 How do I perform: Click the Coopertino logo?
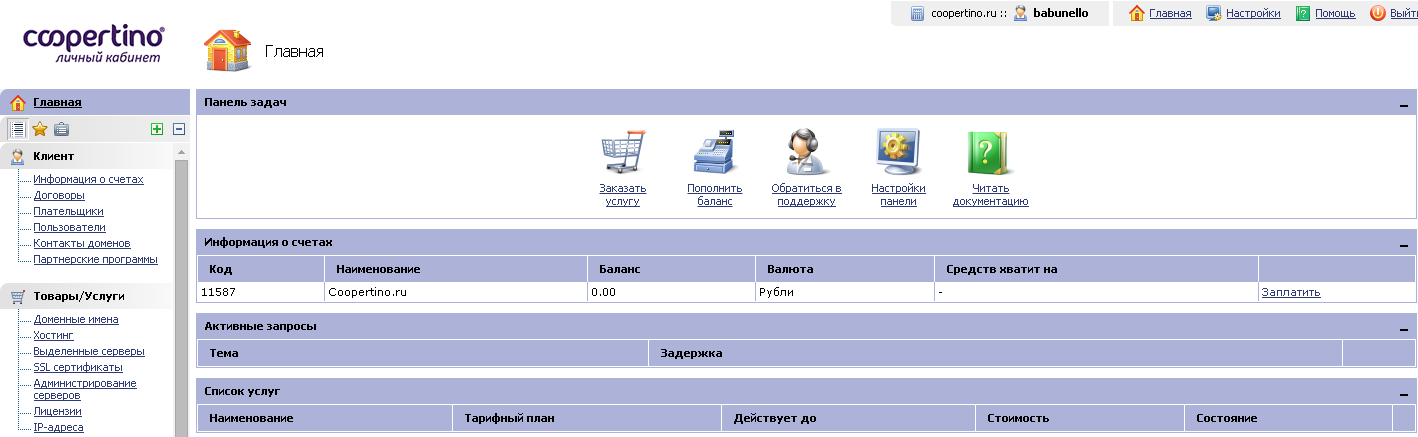click(x=94, y=45)
